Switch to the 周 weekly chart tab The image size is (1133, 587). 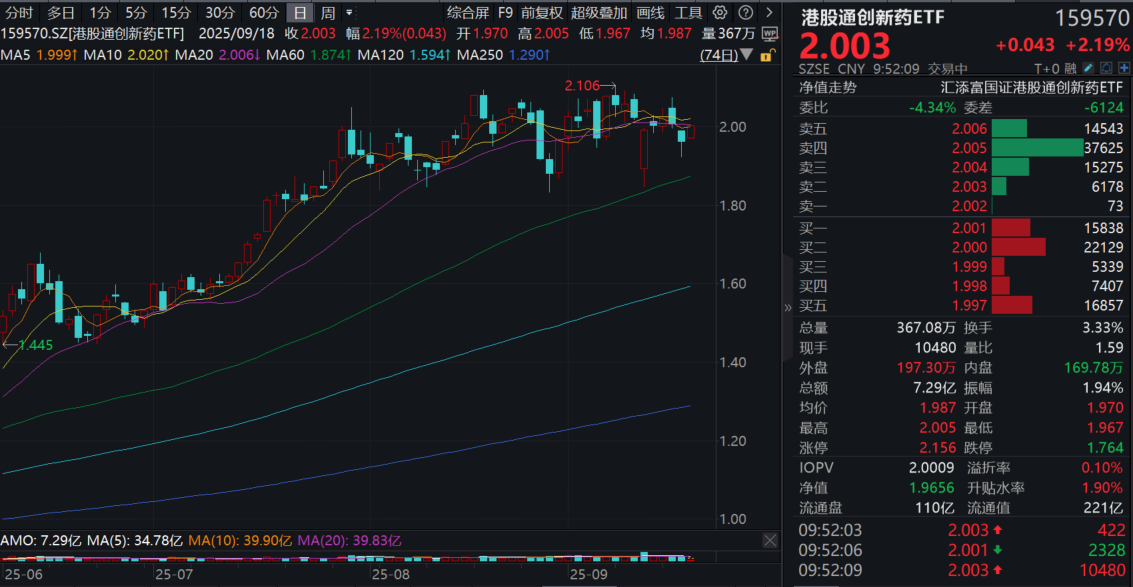point(326,12)
